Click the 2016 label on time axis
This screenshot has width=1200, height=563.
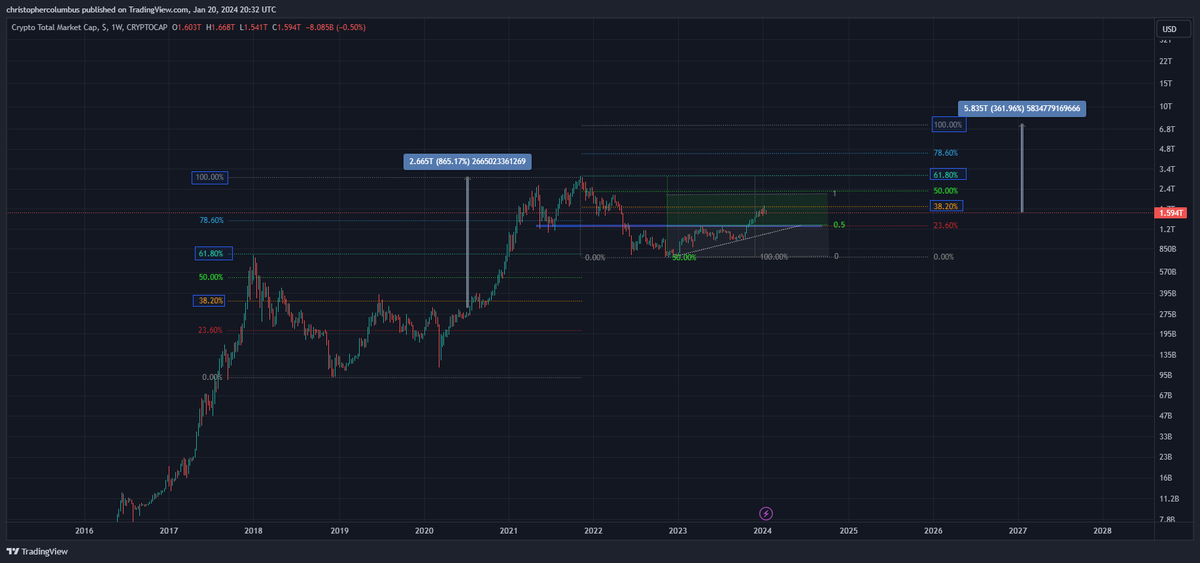pos(84,530)
